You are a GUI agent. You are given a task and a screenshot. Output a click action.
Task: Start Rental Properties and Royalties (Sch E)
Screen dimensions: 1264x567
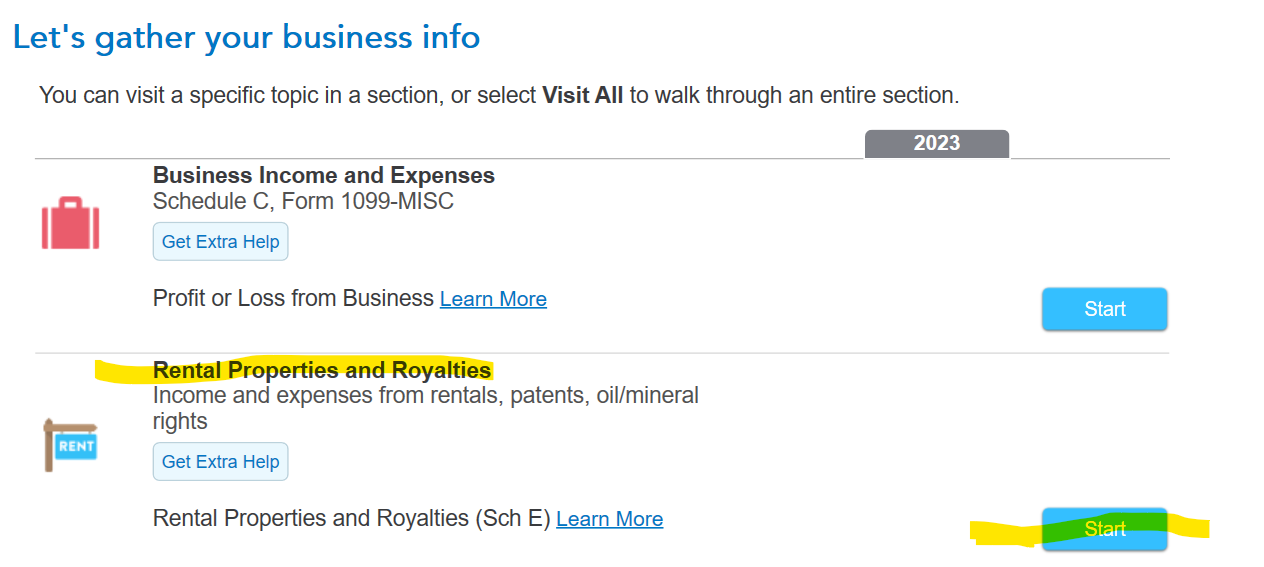(1104, 529)
